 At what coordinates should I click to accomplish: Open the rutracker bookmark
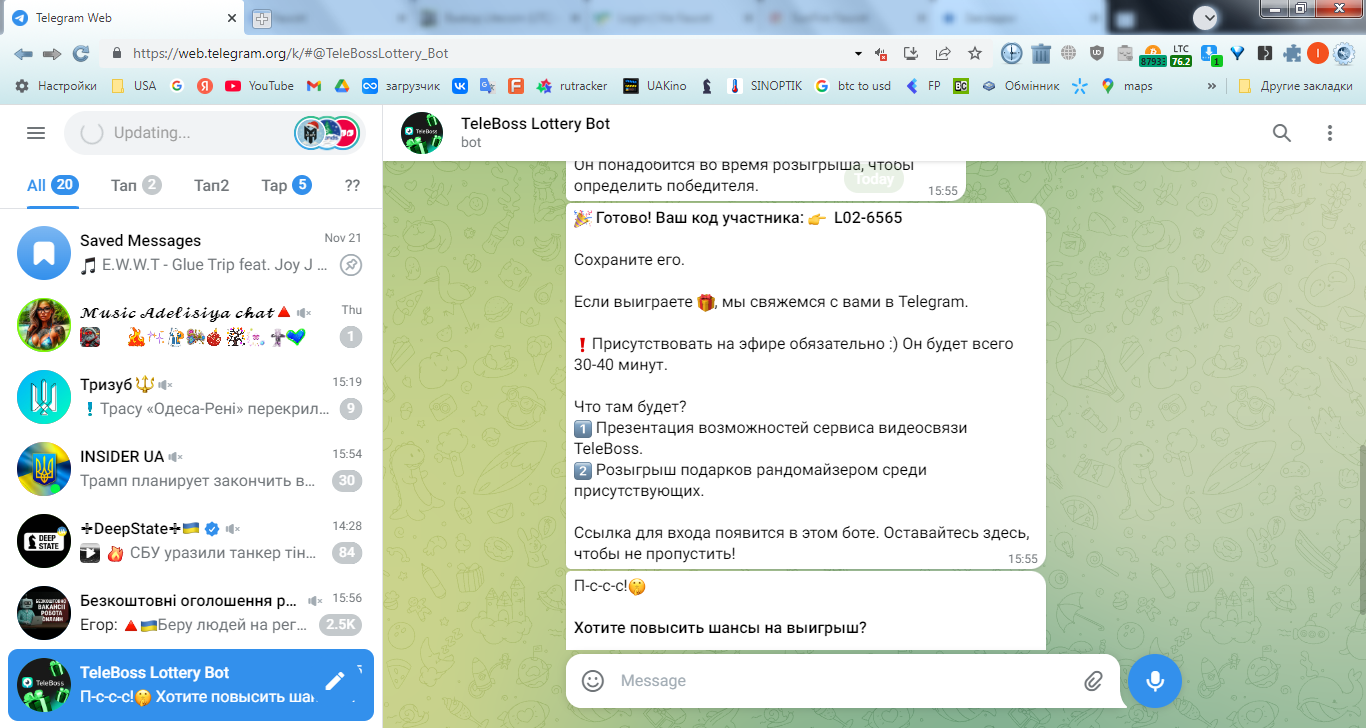(x=572, y=86)
